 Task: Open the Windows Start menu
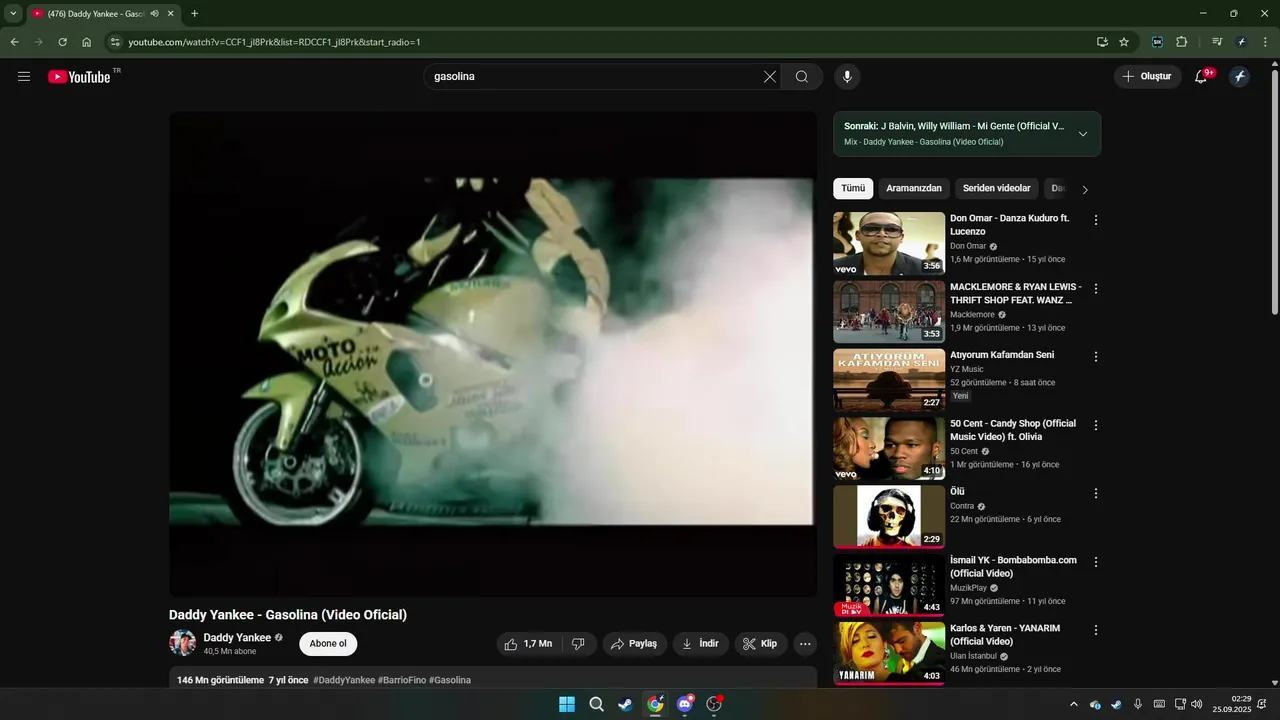coord(567,704)
